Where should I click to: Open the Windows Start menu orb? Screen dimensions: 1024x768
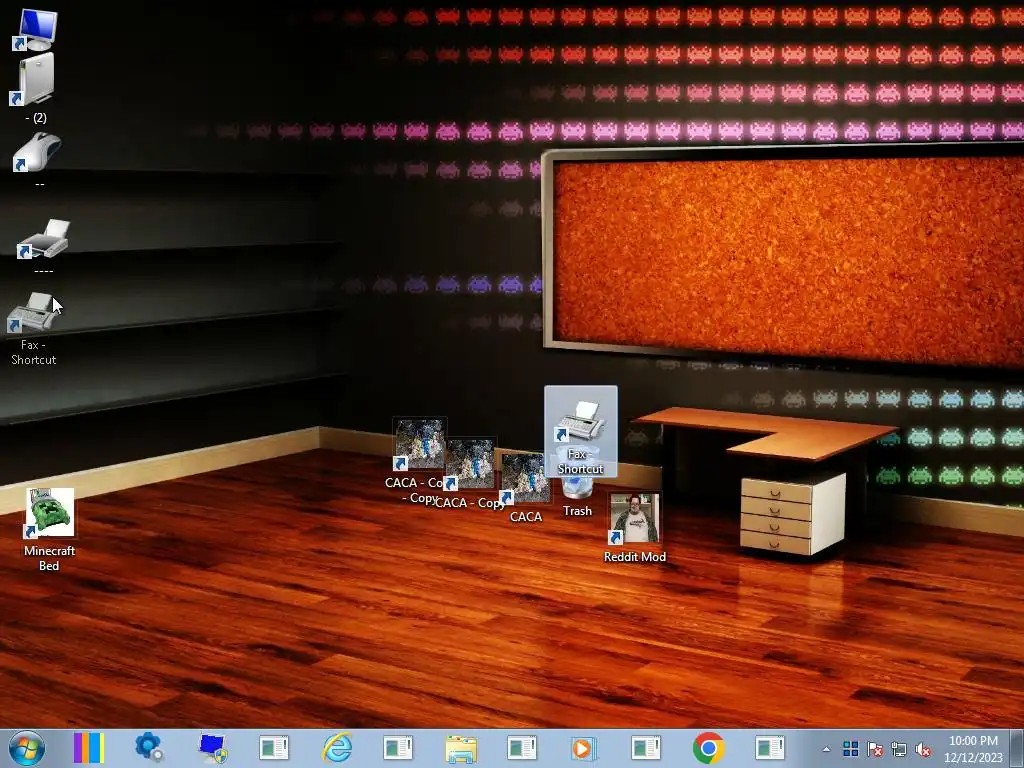[x=27, y=748]
